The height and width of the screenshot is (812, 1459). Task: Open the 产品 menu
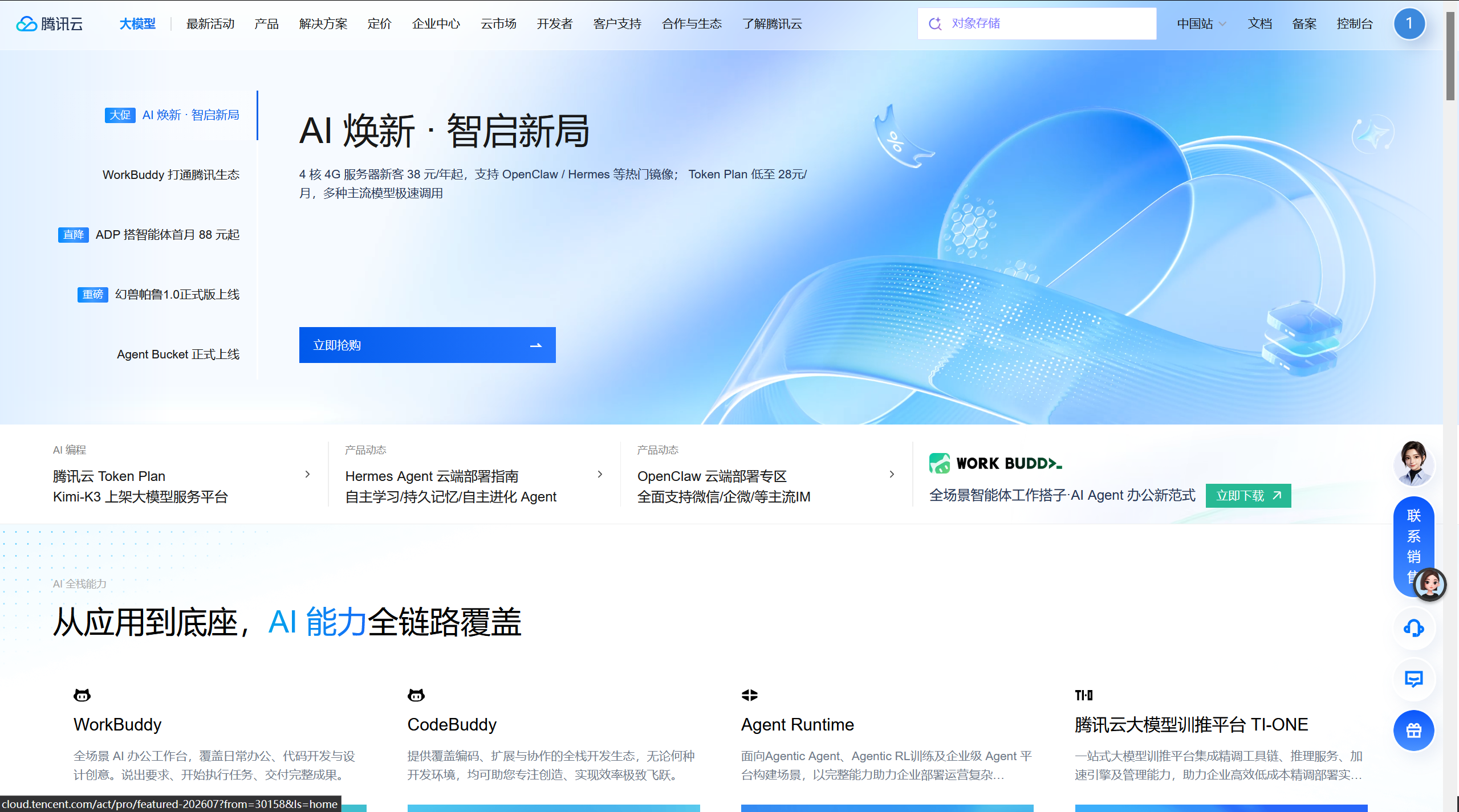[266, 24]
